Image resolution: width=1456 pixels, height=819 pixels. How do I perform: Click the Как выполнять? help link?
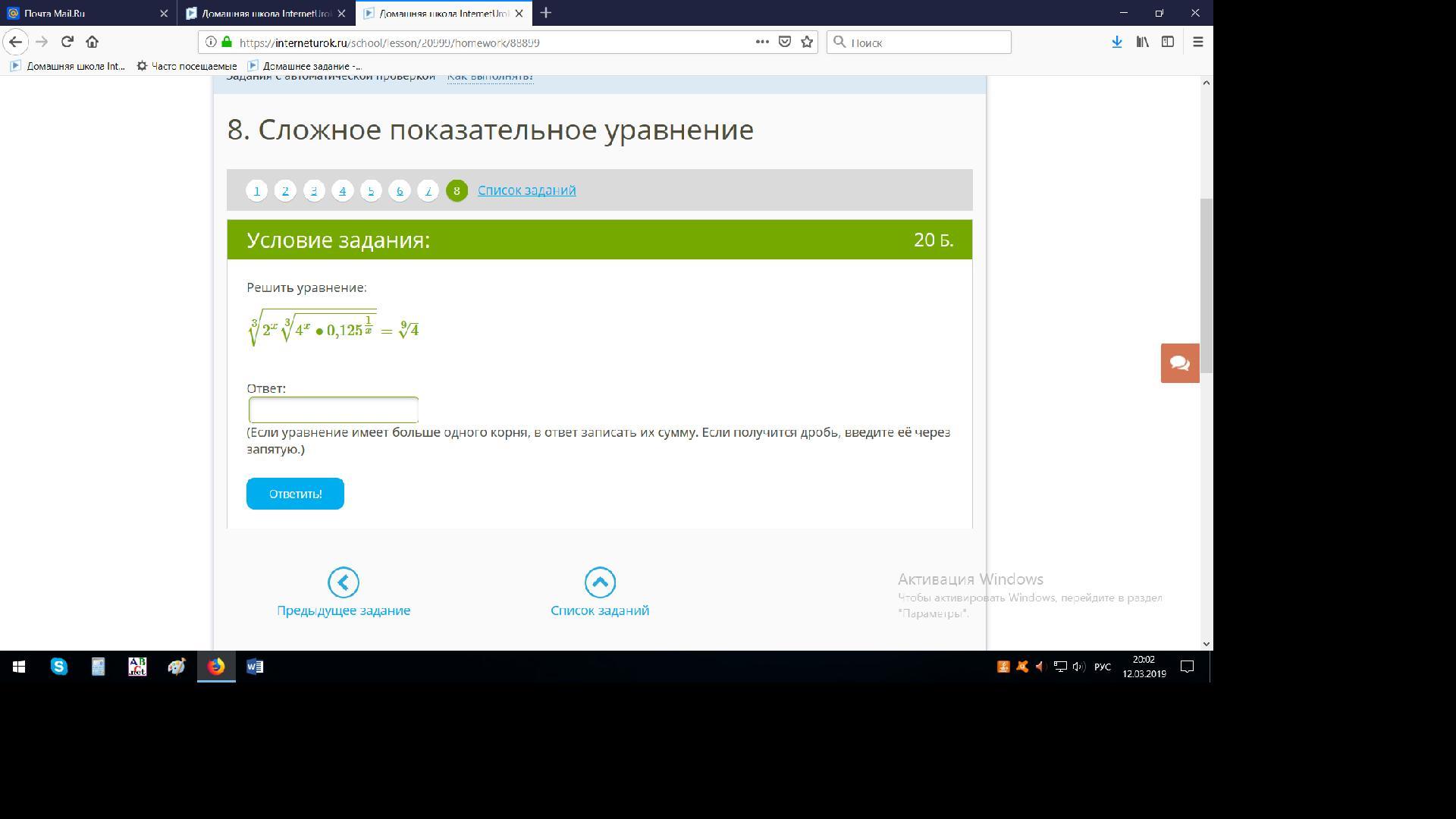coord(490,77)
